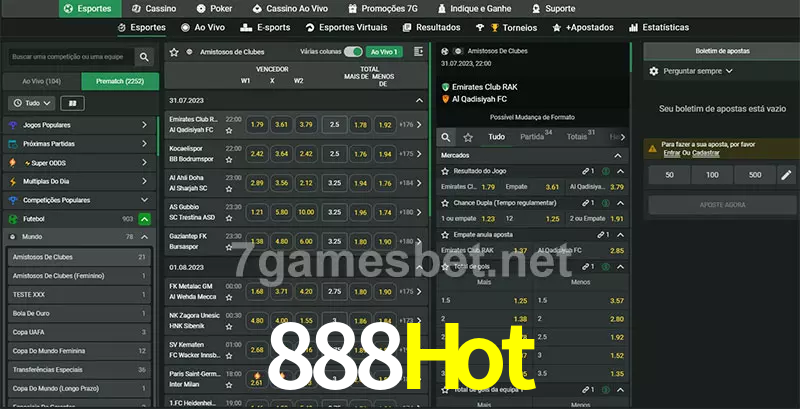Collapse the Futebol sport section
The image size is (800, 409).
[144, 218]
